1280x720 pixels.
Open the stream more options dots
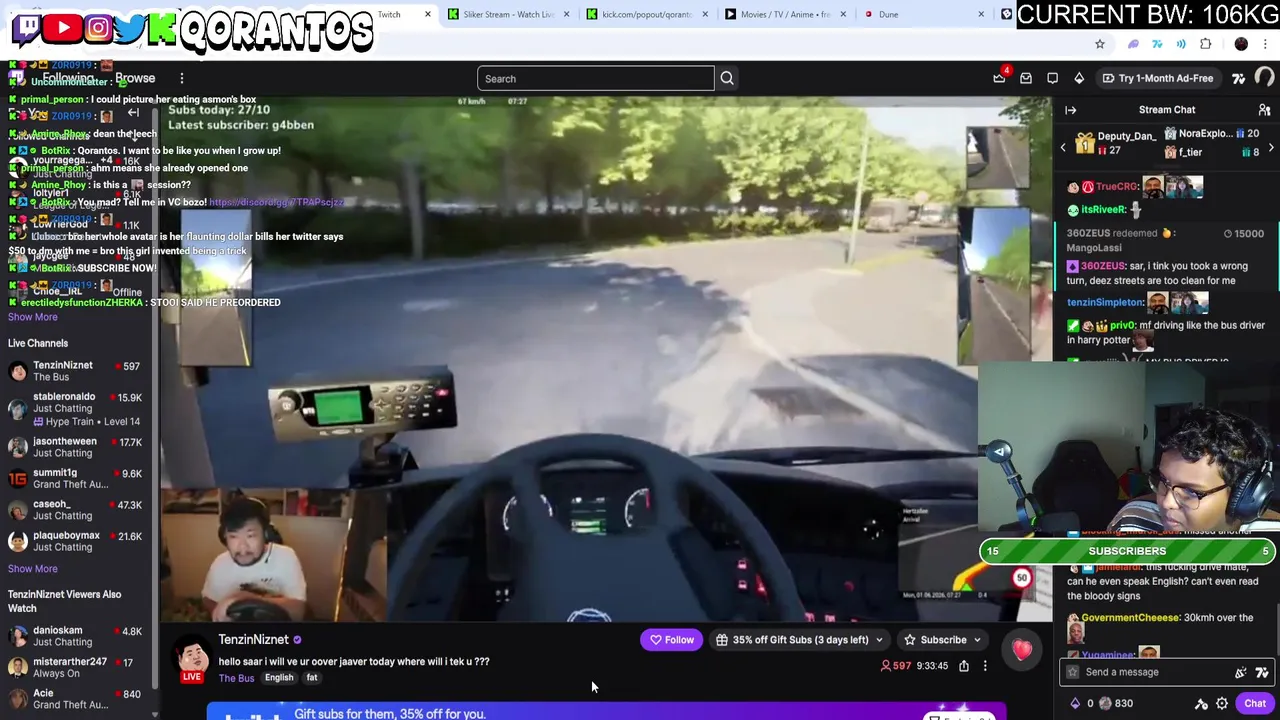point(985,666)
